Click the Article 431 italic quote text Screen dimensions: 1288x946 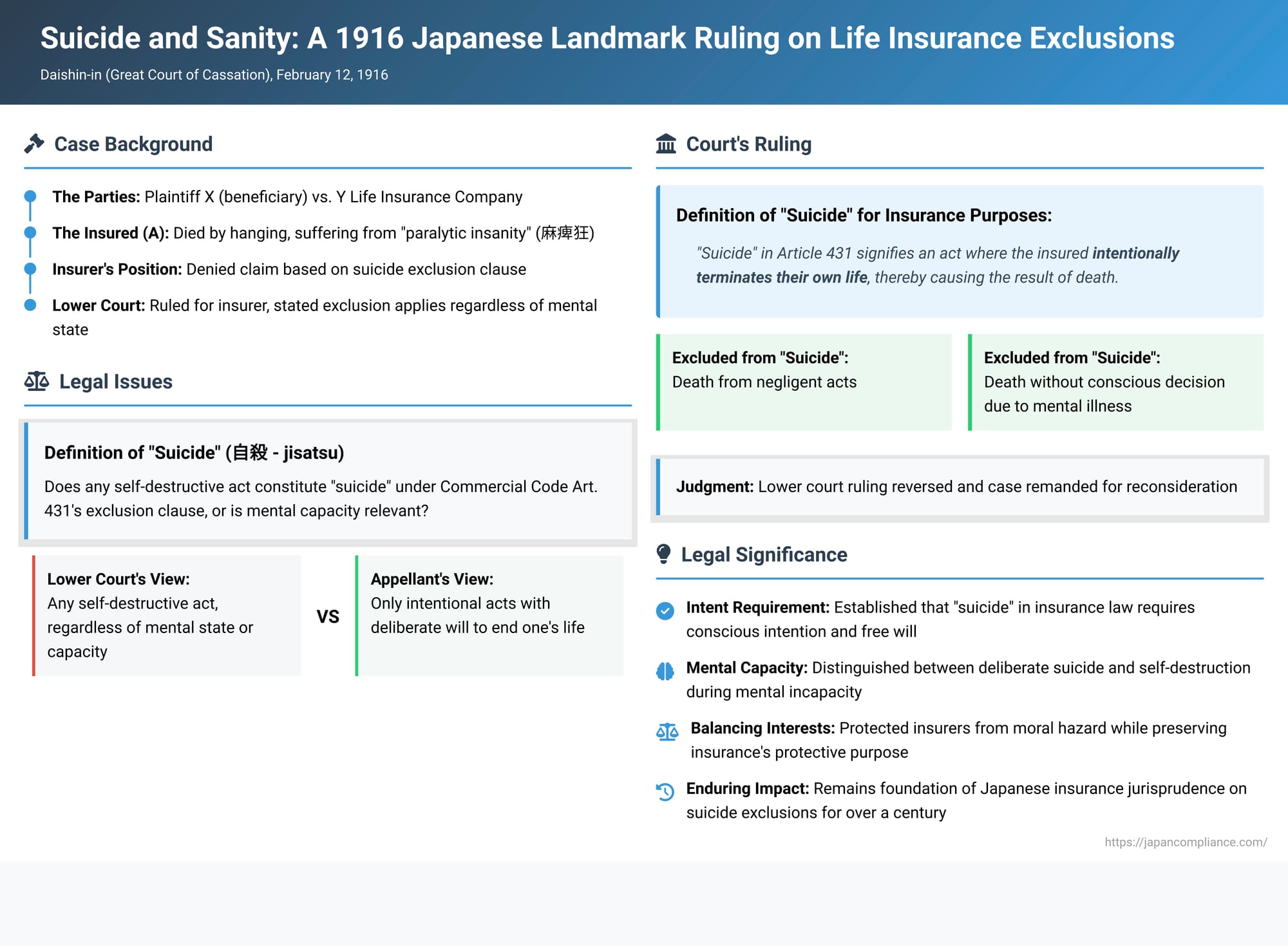(937, 265)
